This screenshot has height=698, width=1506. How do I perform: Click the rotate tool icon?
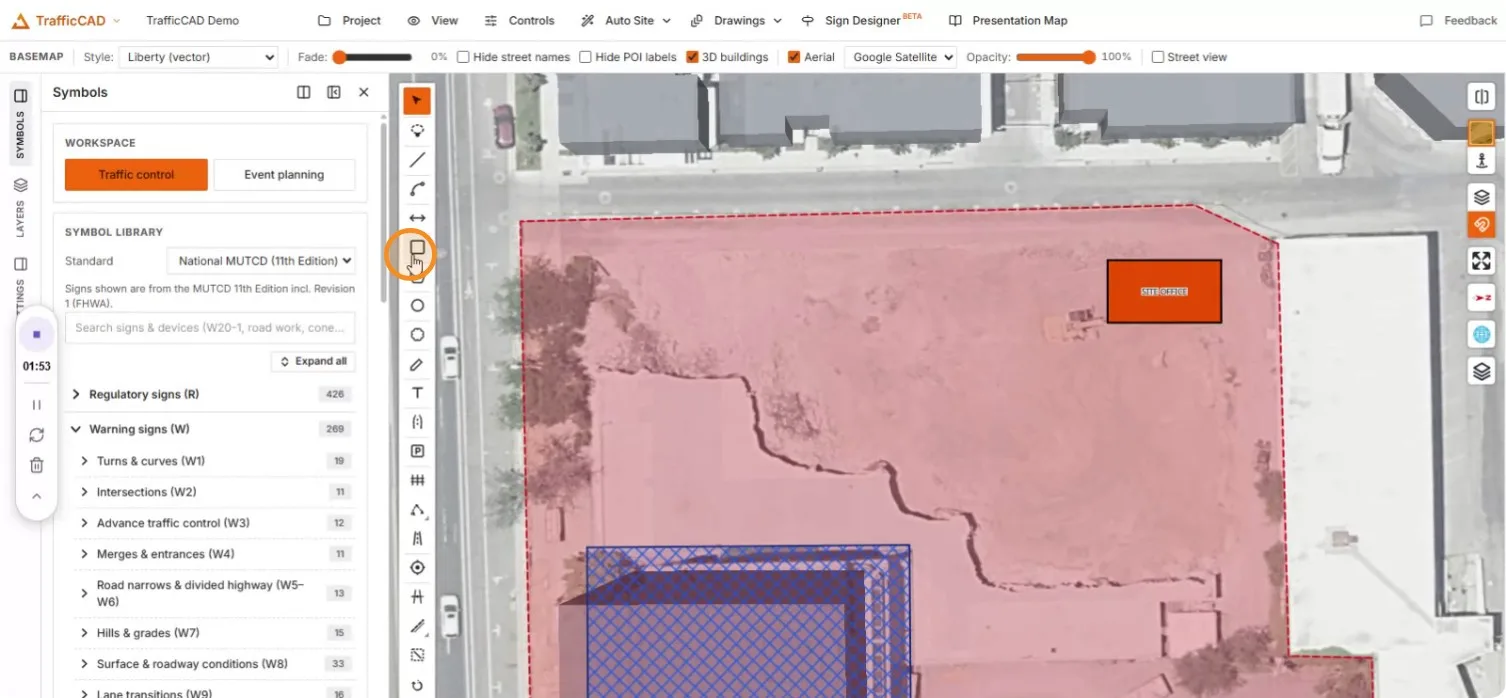tap(417, 685)
